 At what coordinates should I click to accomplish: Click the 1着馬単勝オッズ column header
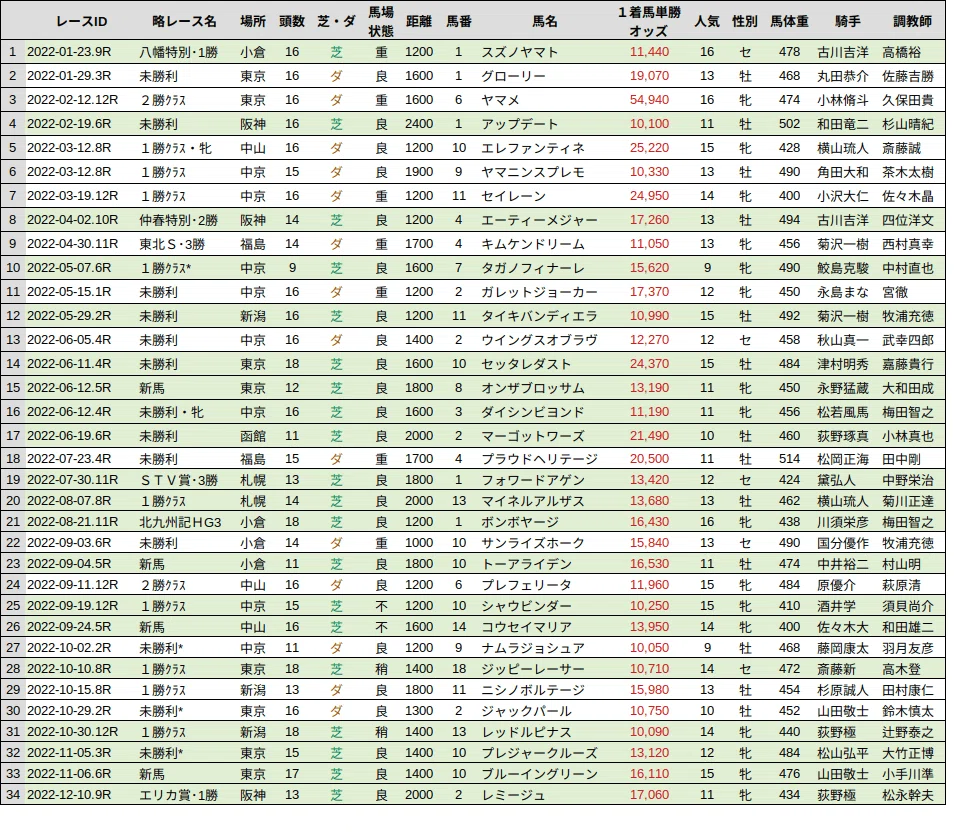click(649, 21)
